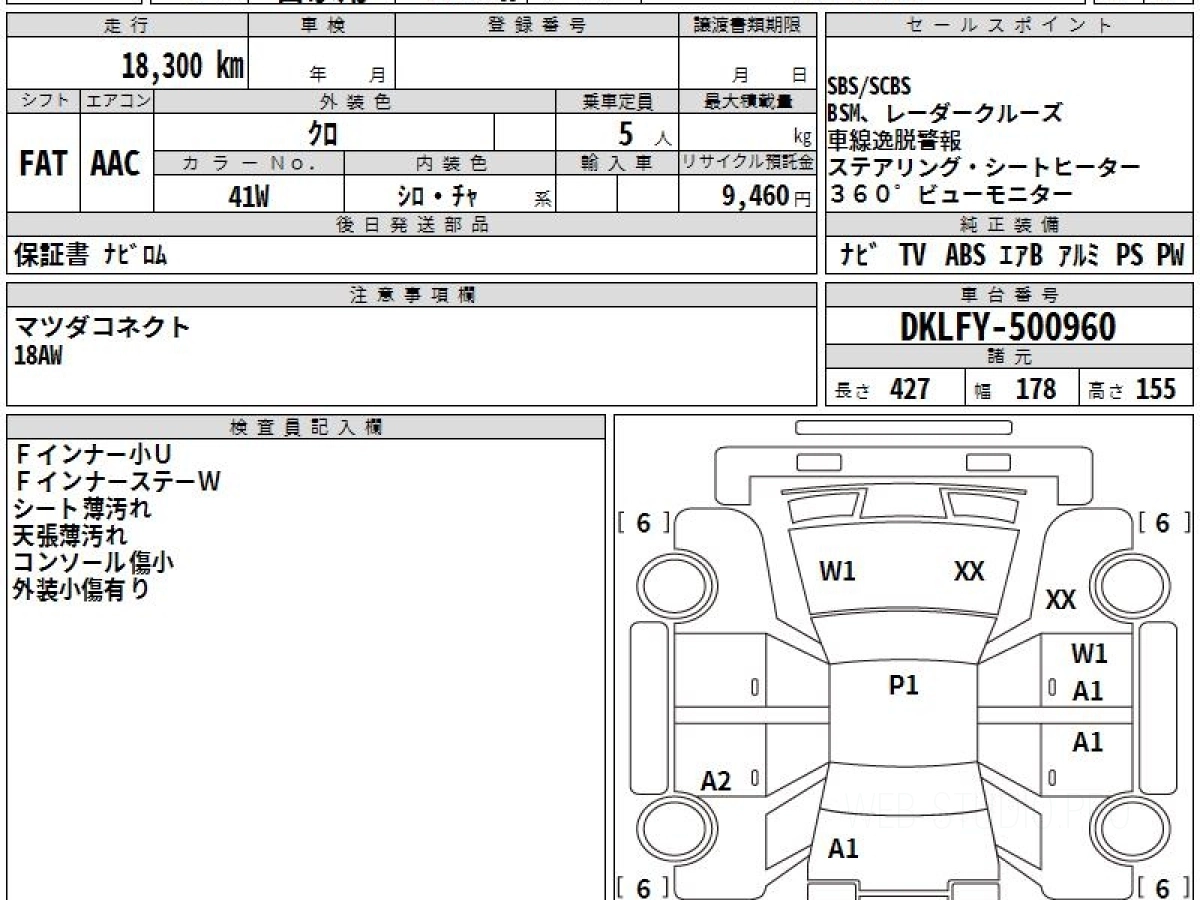The height and width of the screenshot is (900, 1200).
Task: Click the 保証書 ナビロム entry
Action: pyautogui.click(x=90, y=256)
